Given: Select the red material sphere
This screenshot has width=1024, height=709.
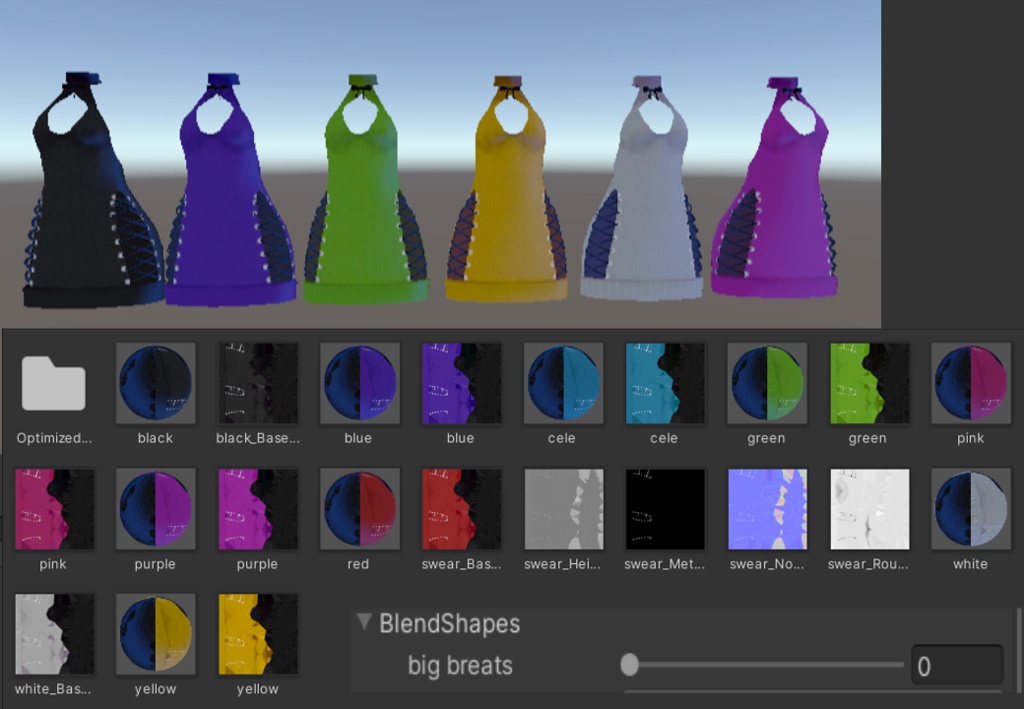Looking at the screenshot, I should click(x=359, y=509).
